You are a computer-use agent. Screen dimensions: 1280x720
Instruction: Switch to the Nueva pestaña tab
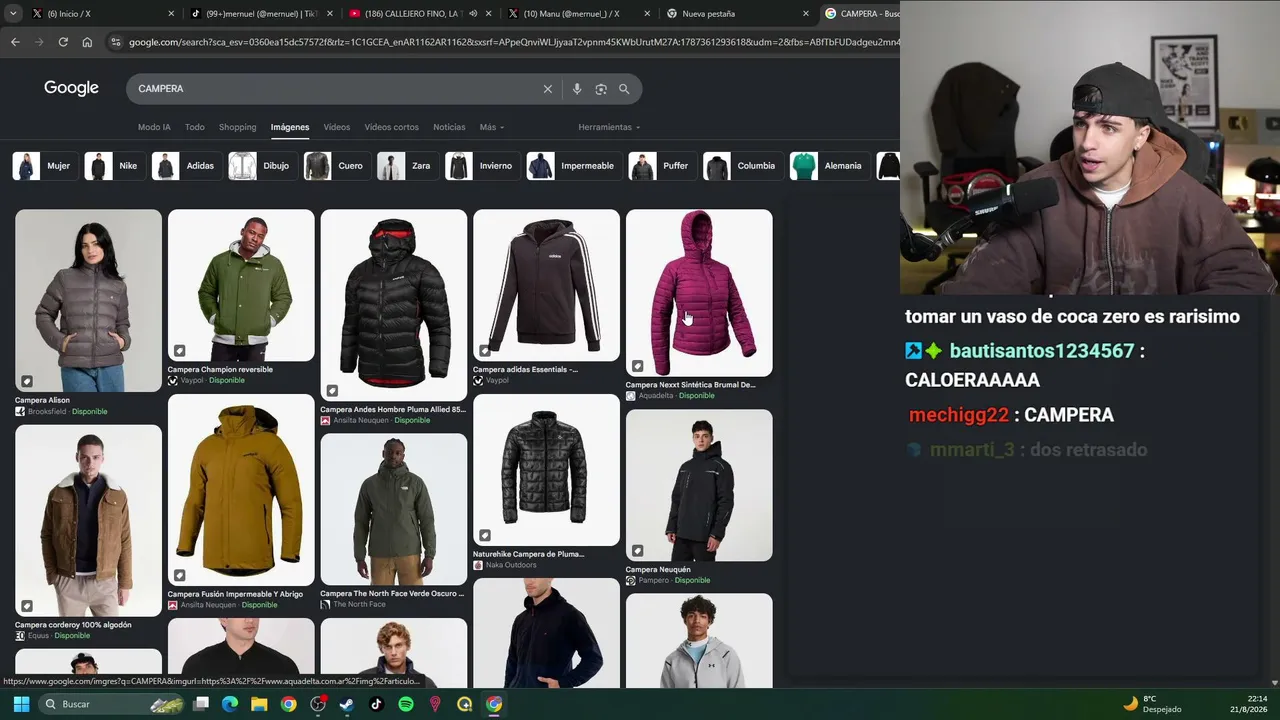click(738, 14)
